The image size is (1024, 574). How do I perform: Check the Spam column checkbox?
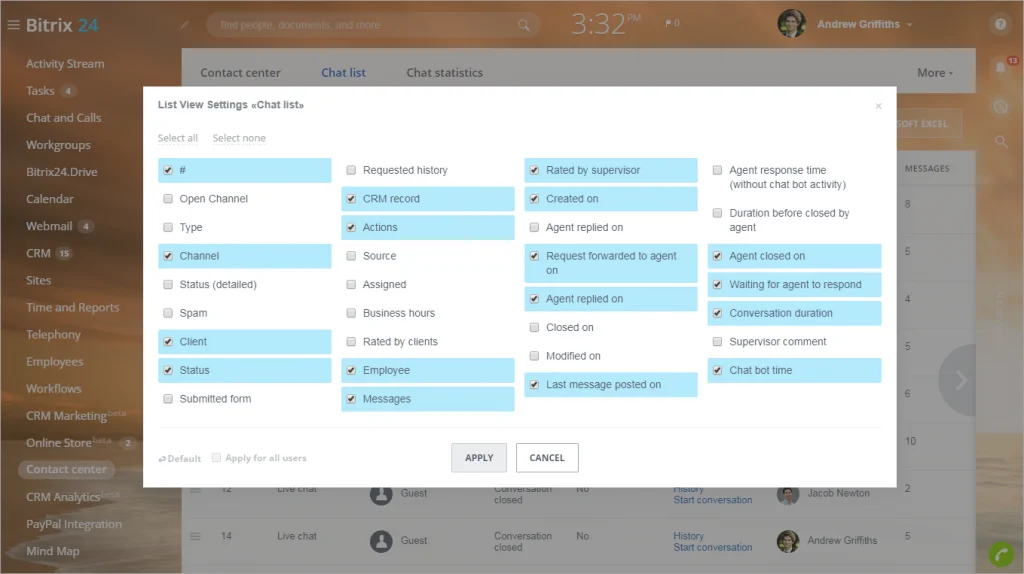pos(168,313)
